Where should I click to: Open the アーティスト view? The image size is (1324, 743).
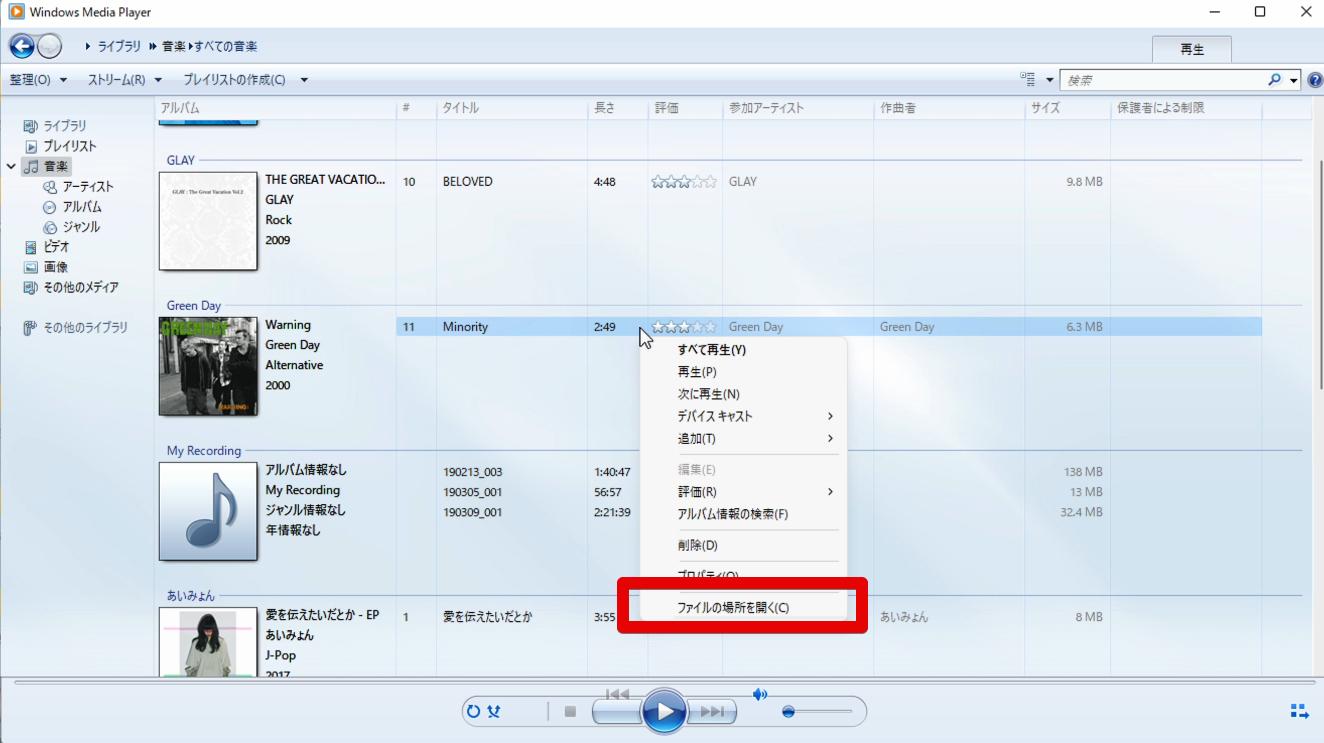[x=88, y=187]
